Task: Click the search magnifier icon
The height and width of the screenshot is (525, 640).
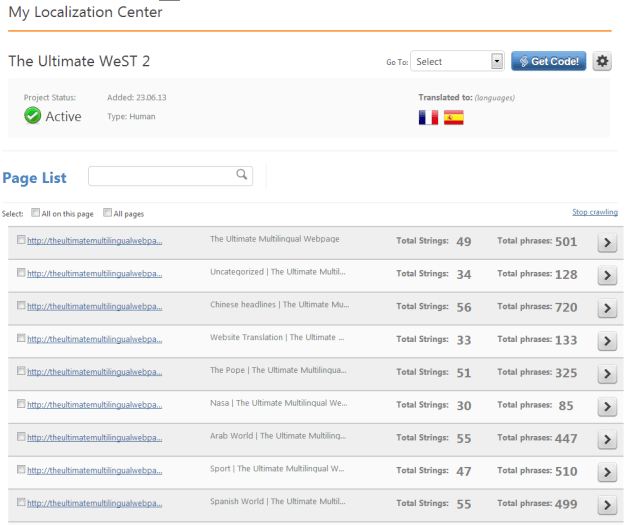Action: [x=241, y=175]
